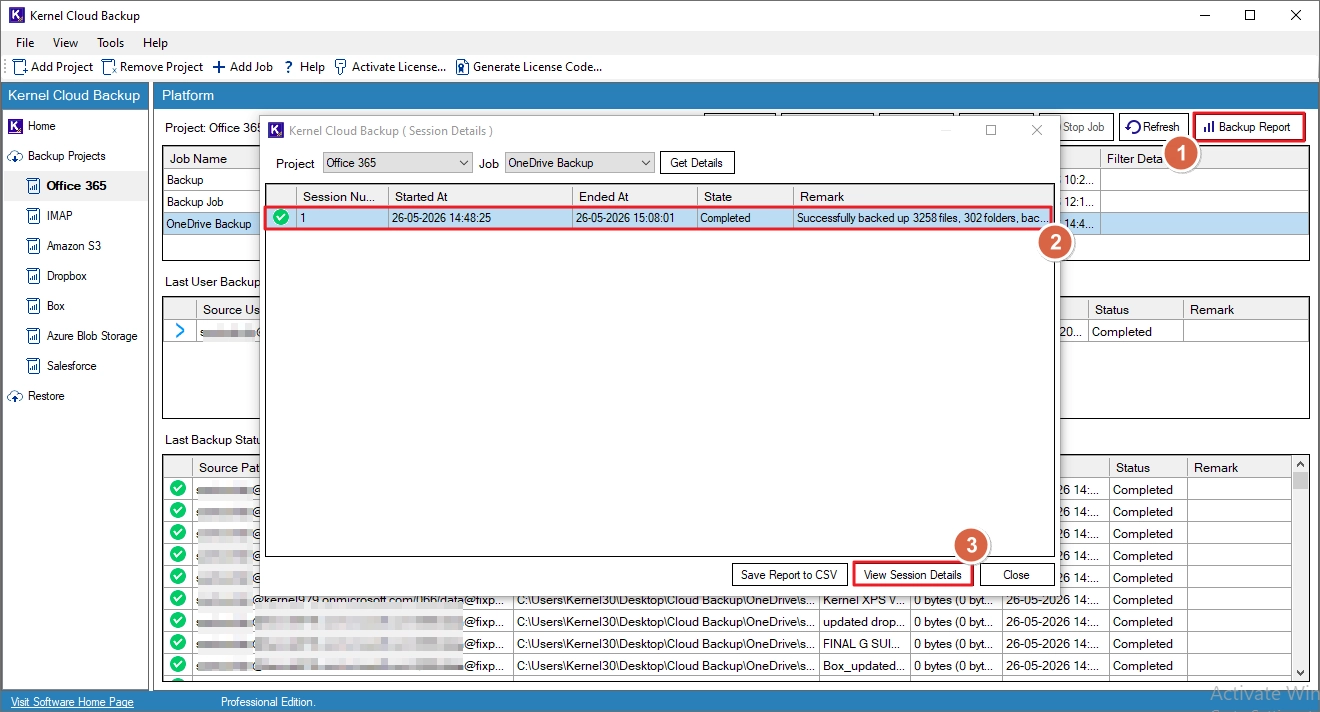Expand the user row arrow in Last User Backup table

click(x=179, y=331)
